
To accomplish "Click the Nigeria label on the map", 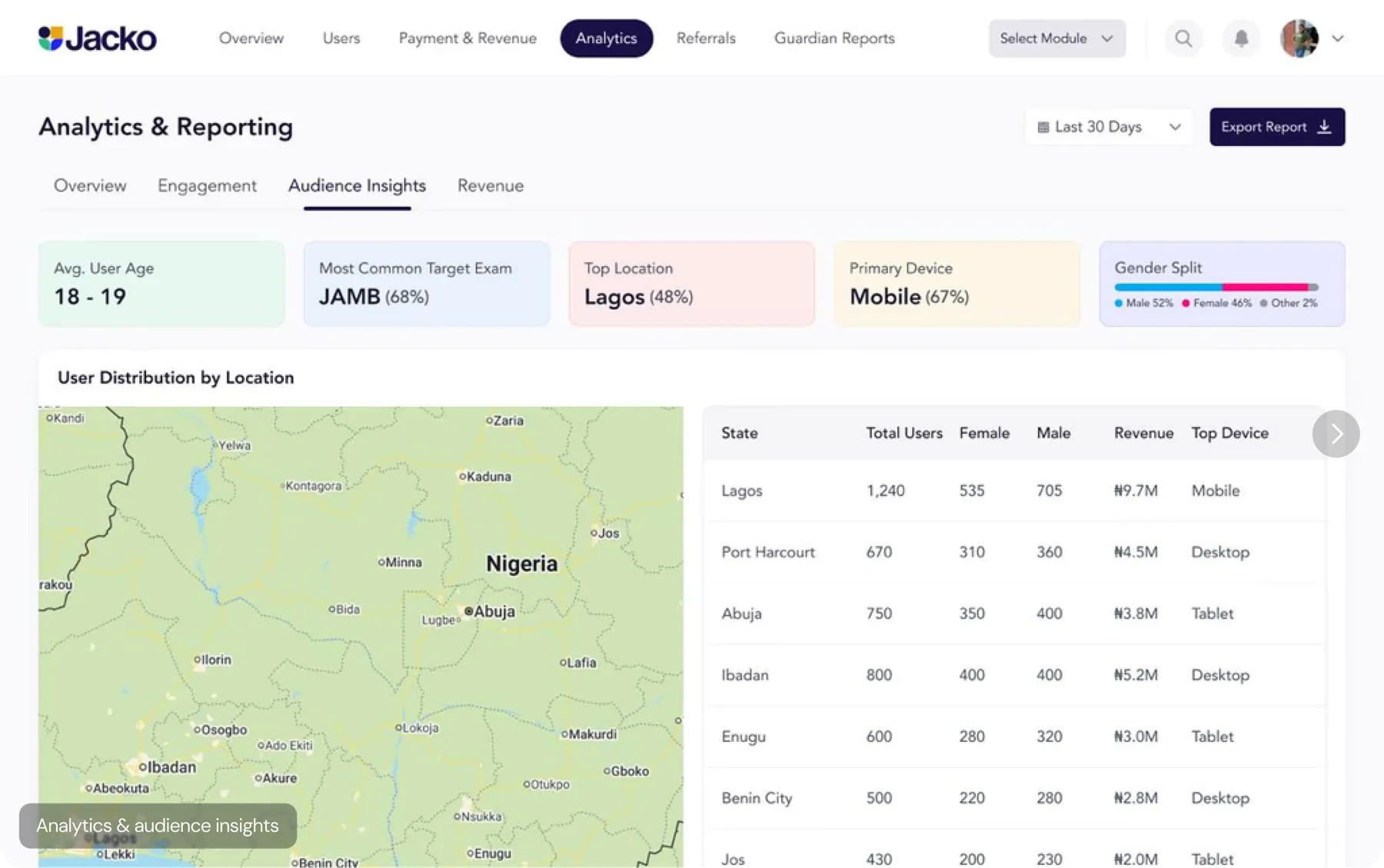I will pos(522,564).
